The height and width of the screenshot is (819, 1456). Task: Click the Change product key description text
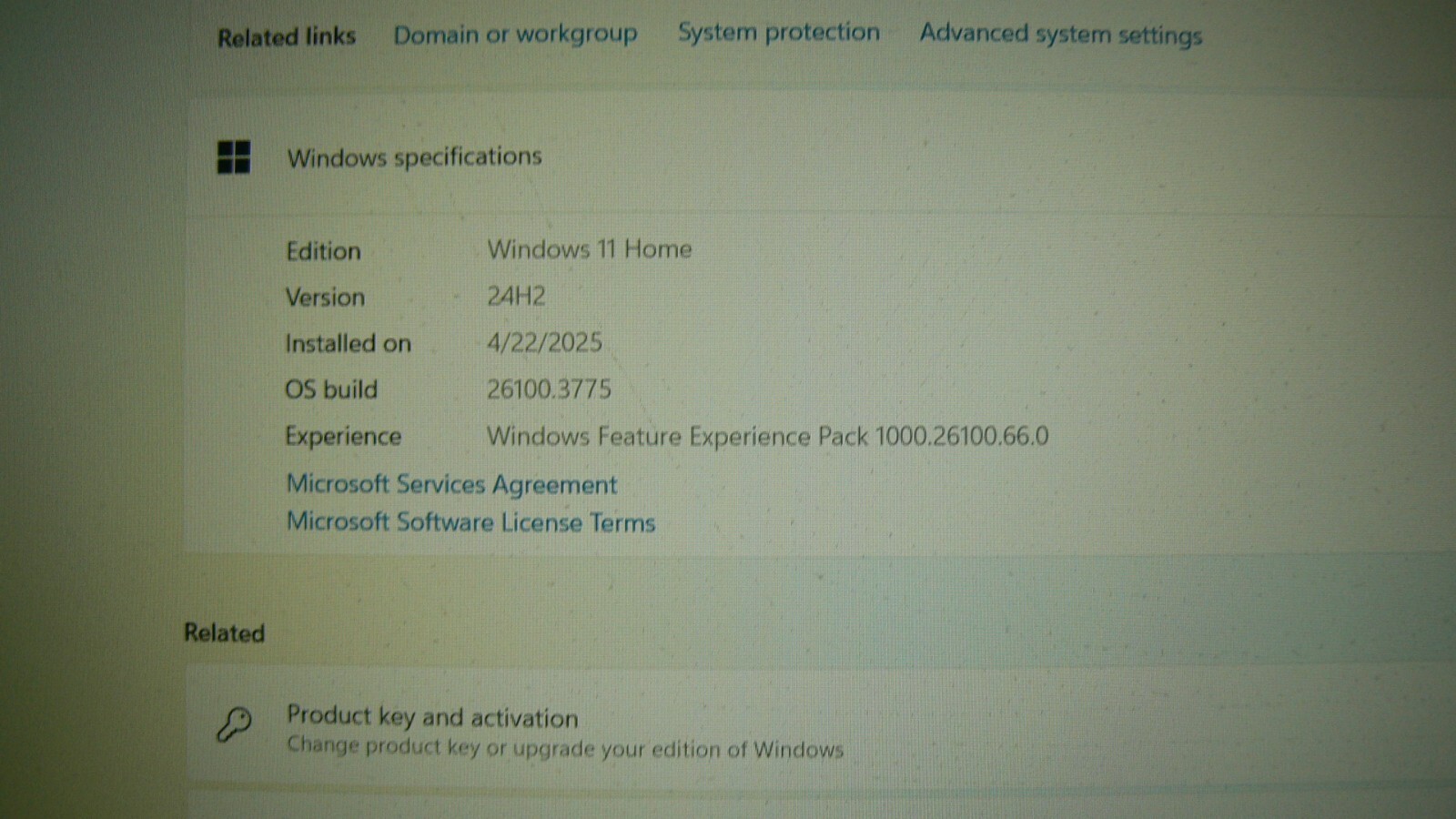pos(565,748)
